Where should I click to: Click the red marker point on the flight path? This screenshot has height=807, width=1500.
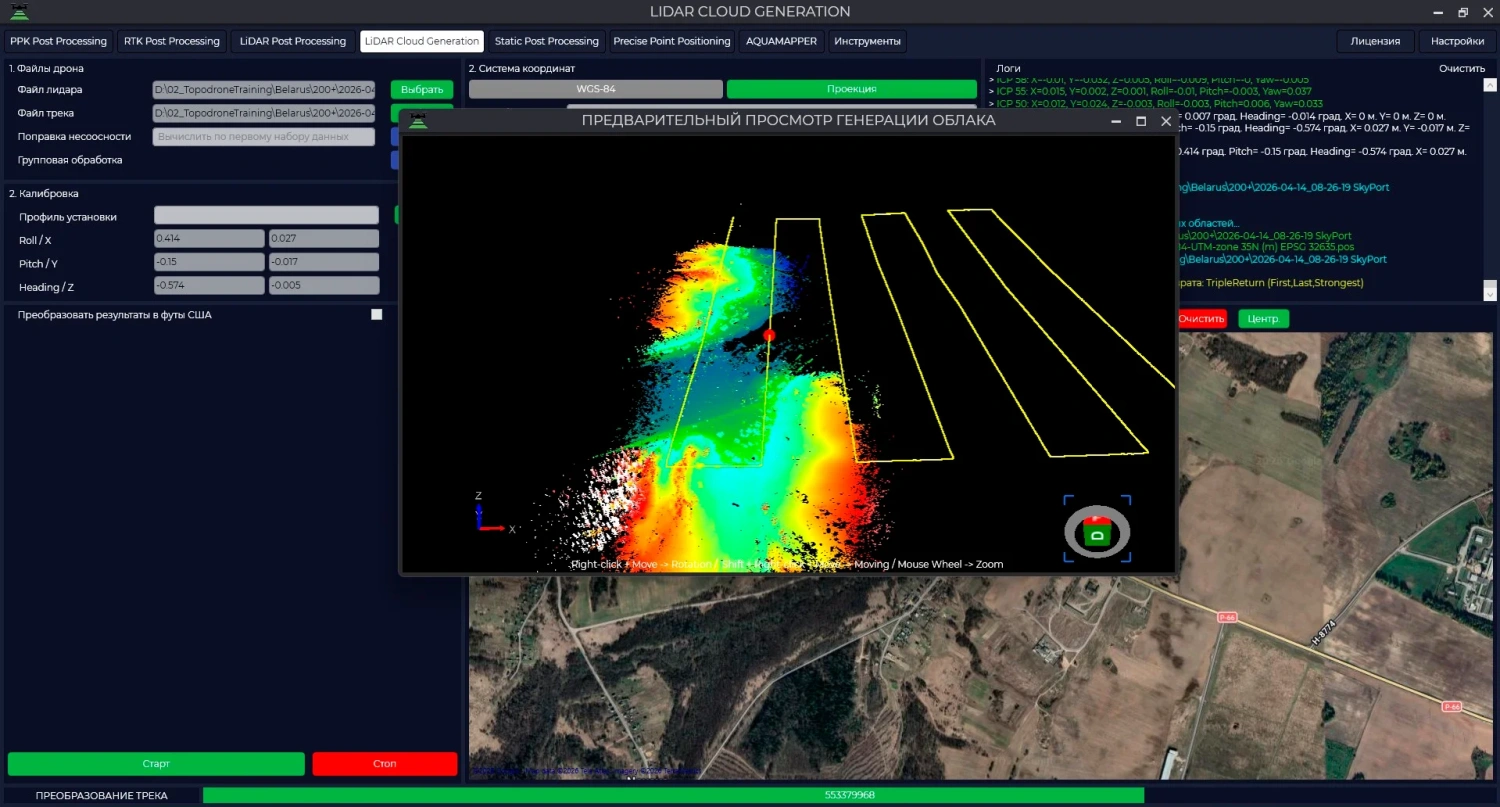click(x=769, y=335)
